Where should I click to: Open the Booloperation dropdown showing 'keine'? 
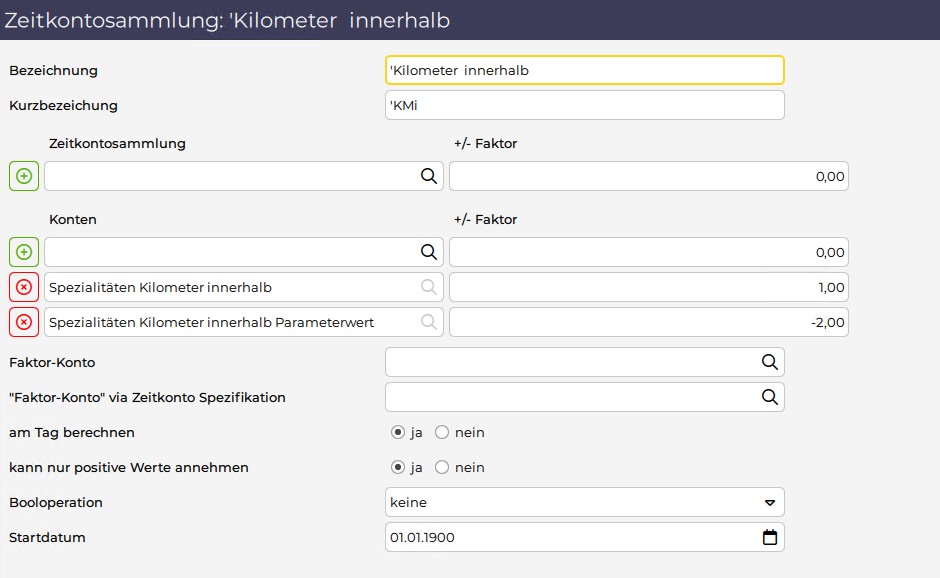pyautogui.click(x=585, y=502)
